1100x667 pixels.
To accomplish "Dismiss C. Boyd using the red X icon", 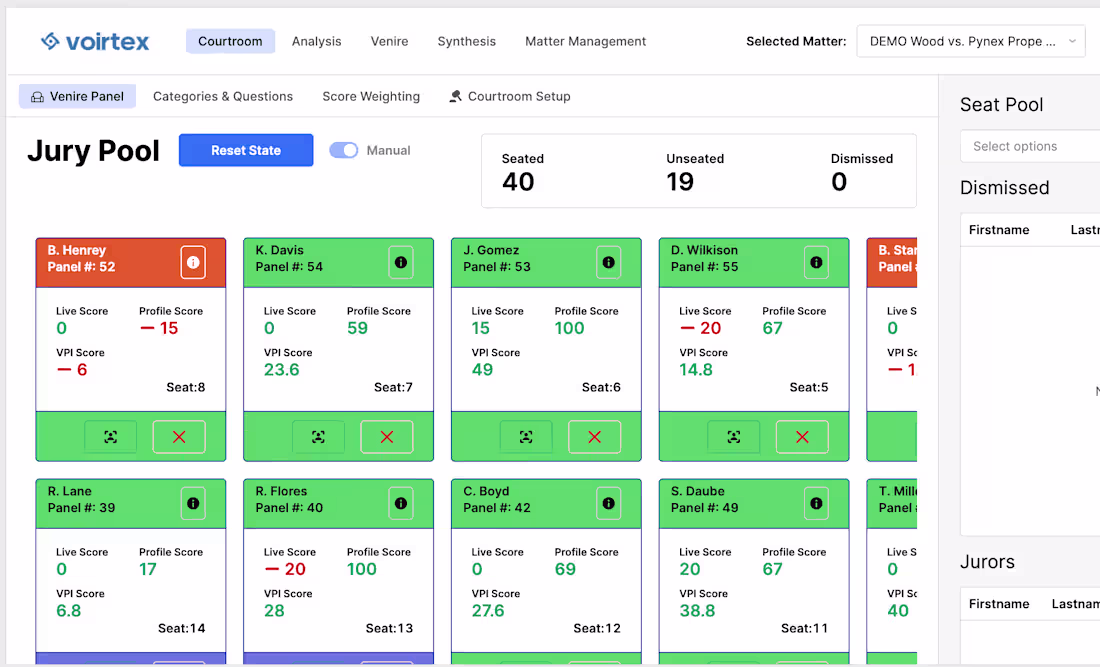I will [x=594, y=665].
